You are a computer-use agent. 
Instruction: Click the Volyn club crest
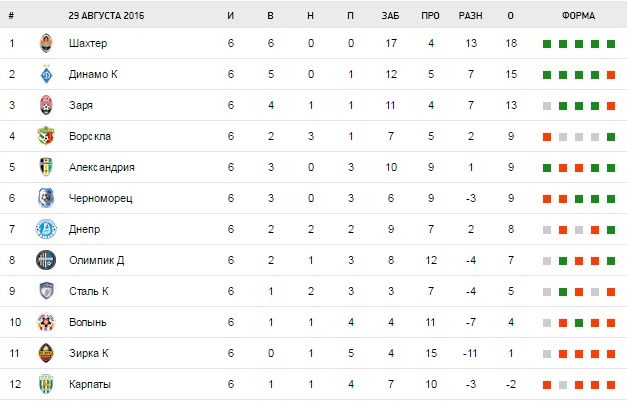coord(45,322)
